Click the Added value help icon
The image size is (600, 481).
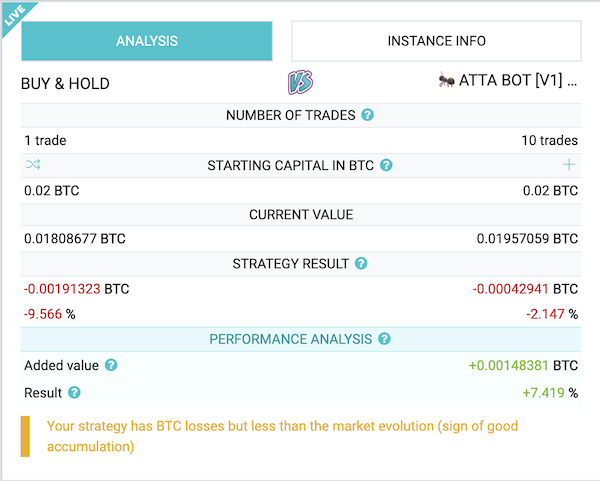[x=111, y=365]
